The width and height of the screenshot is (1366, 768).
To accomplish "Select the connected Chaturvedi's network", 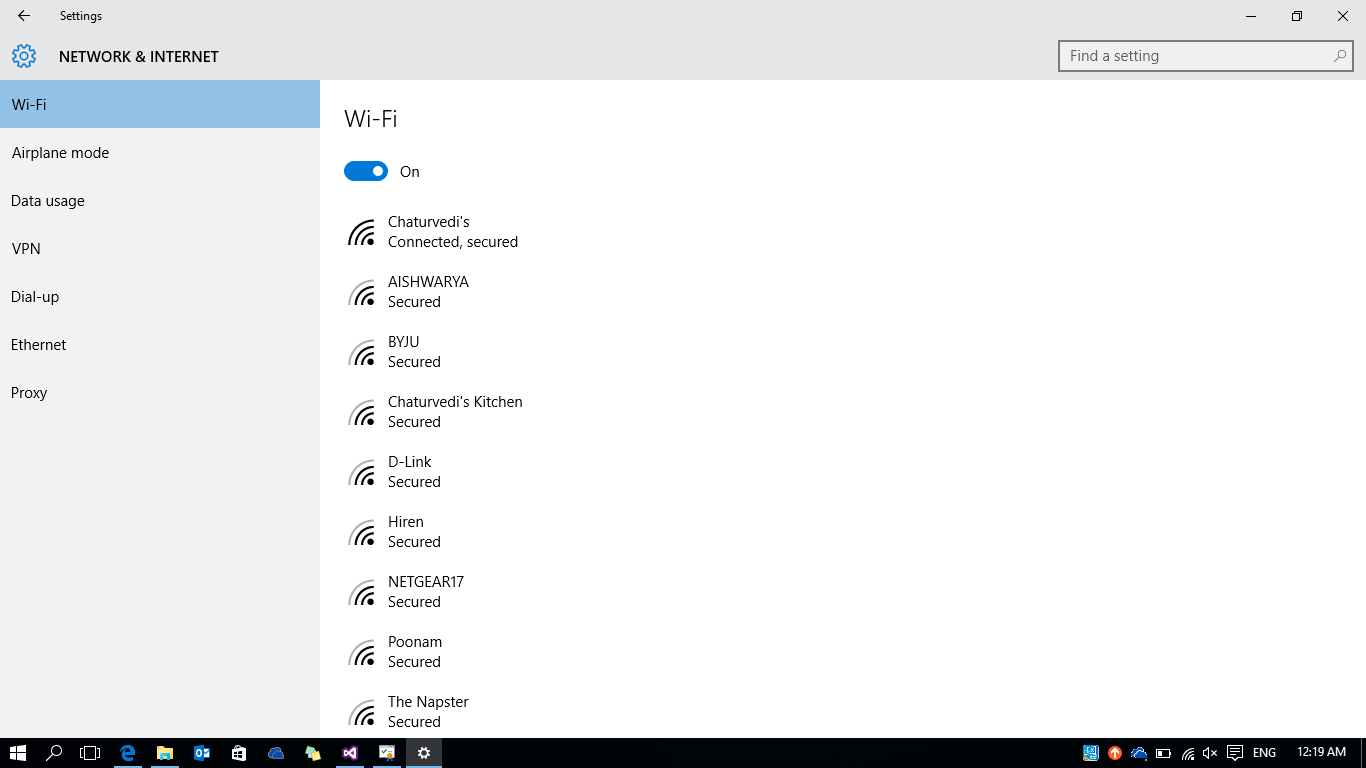I will click(x=435, y=232).
